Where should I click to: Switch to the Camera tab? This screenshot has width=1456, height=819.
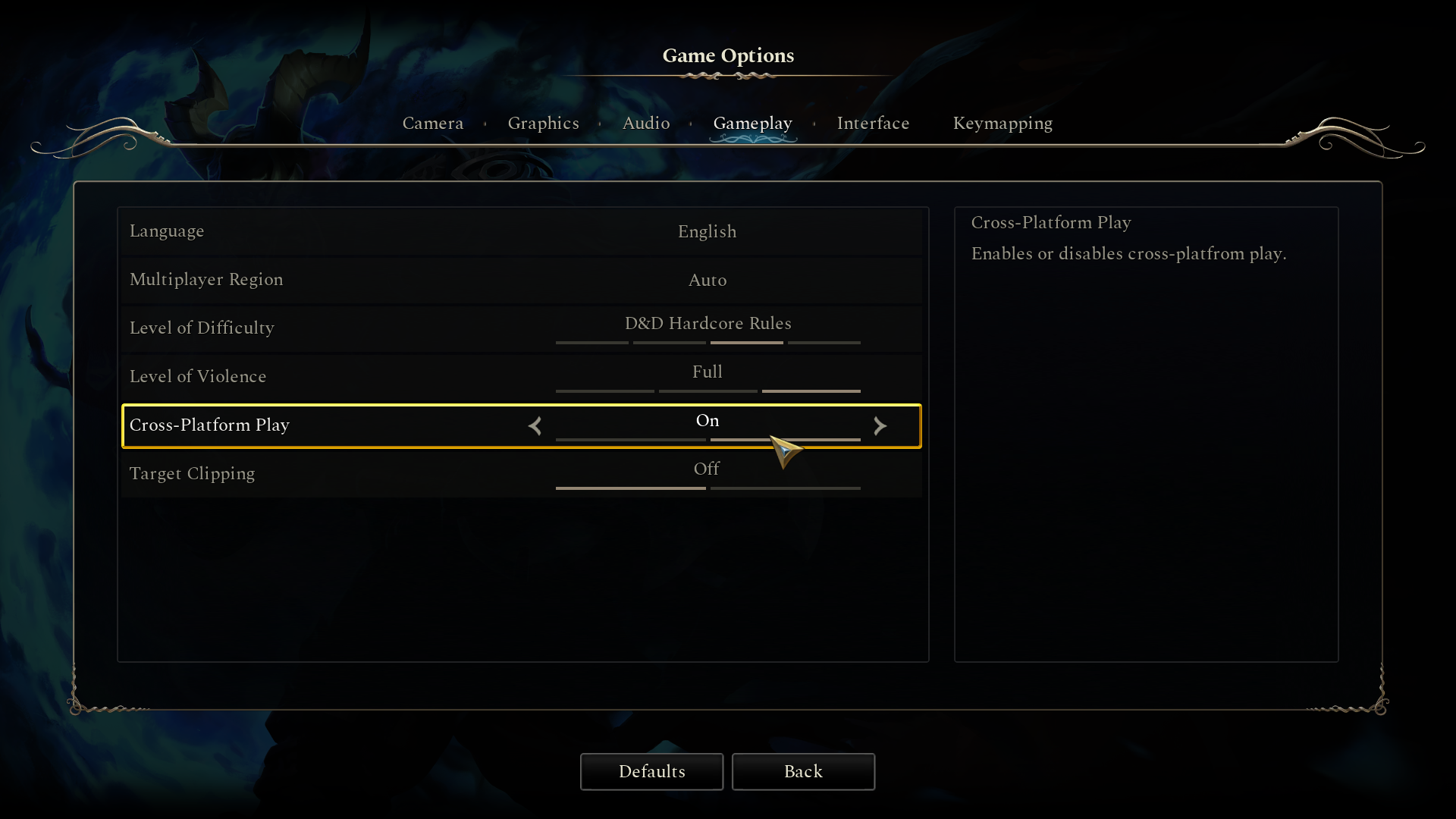pyautogui.click(x=433, y=123)
